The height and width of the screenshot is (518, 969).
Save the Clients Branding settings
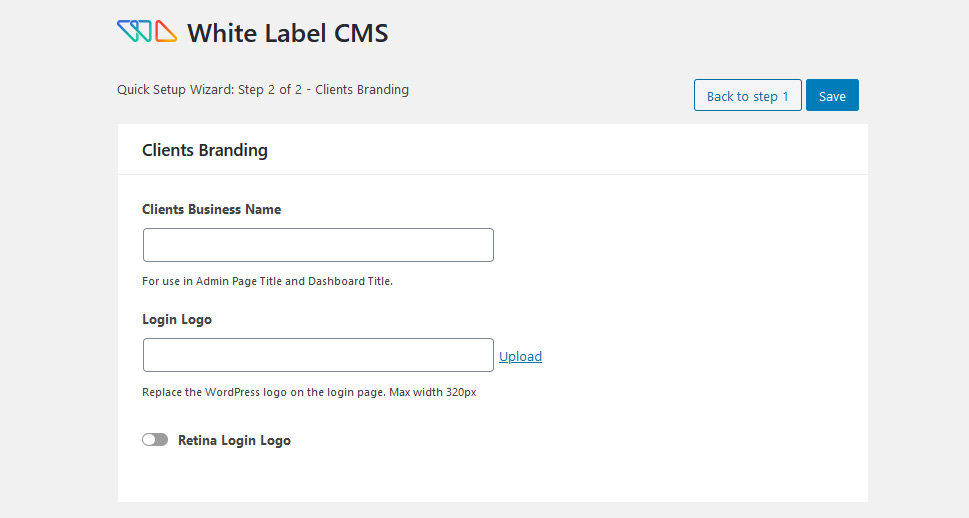pos(832,95)
